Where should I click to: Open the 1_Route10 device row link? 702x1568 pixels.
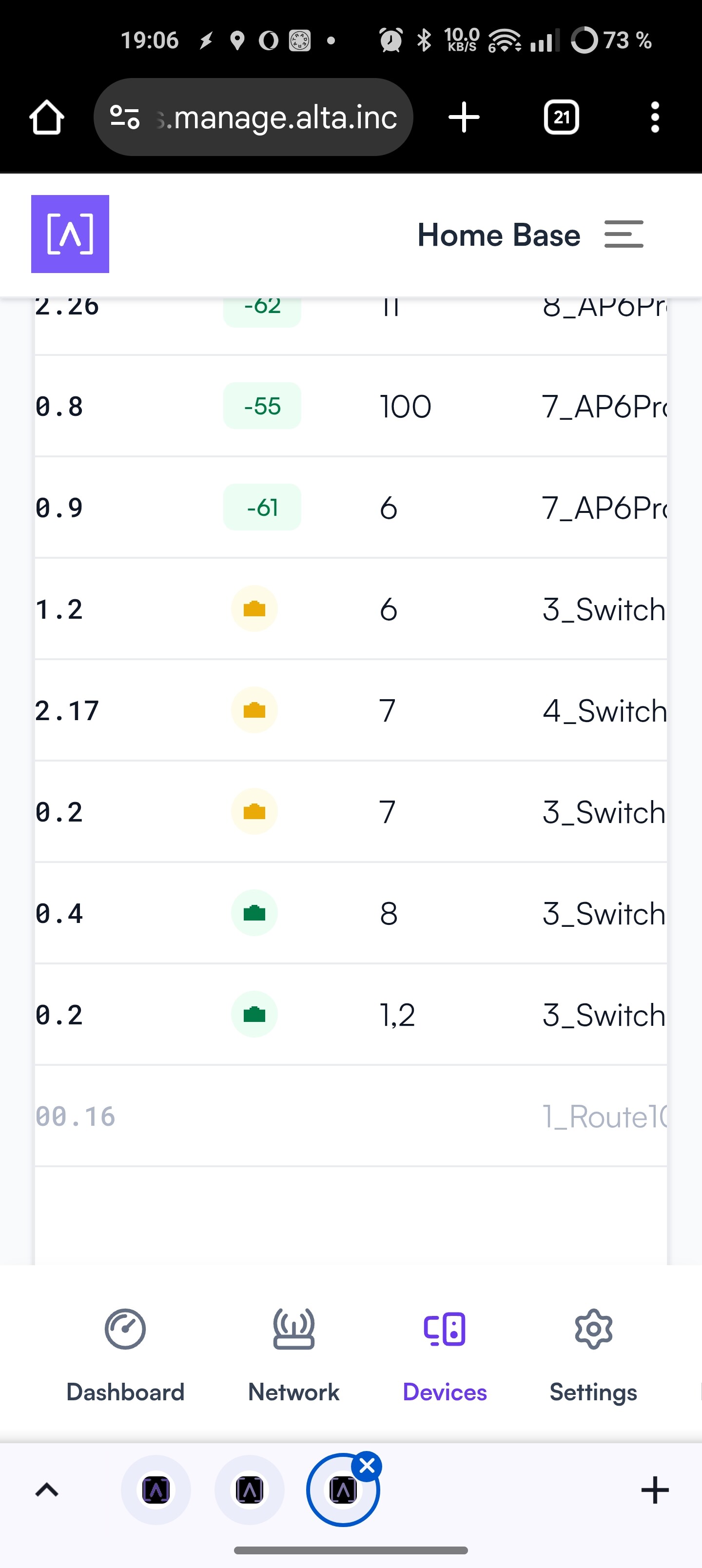(x=603, y=1117)
